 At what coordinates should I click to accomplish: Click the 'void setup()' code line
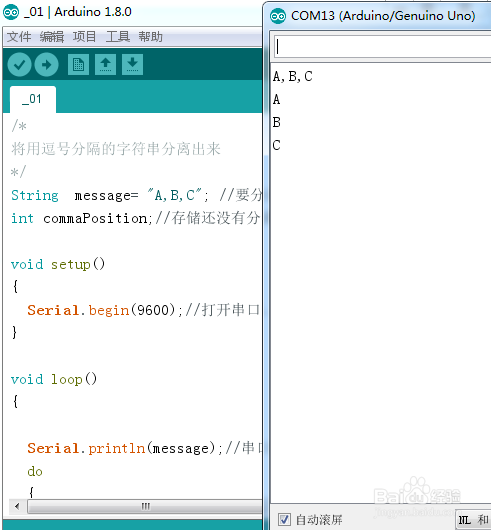pyautogui.click(x=58, y=264)
